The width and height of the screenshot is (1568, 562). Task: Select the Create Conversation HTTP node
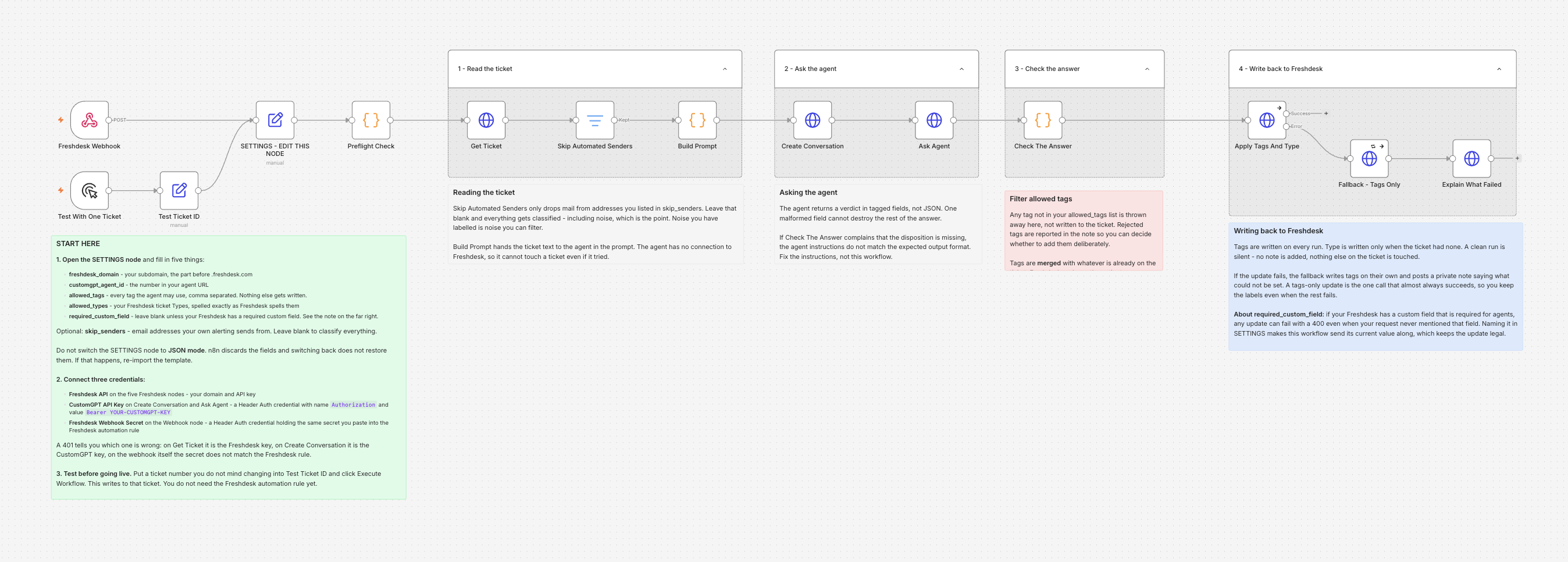click(812, 120)
